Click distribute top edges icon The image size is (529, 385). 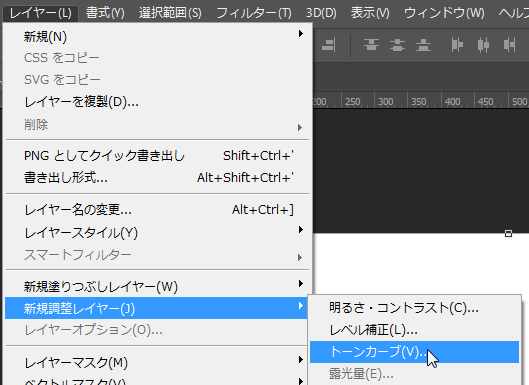pyautogui.click(x=371, y=45)
